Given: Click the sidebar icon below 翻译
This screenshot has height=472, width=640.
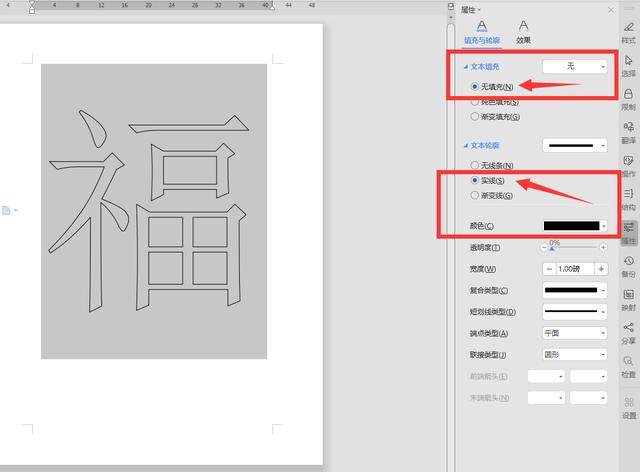Looking at the screenshot, I should tap(628, 166).
